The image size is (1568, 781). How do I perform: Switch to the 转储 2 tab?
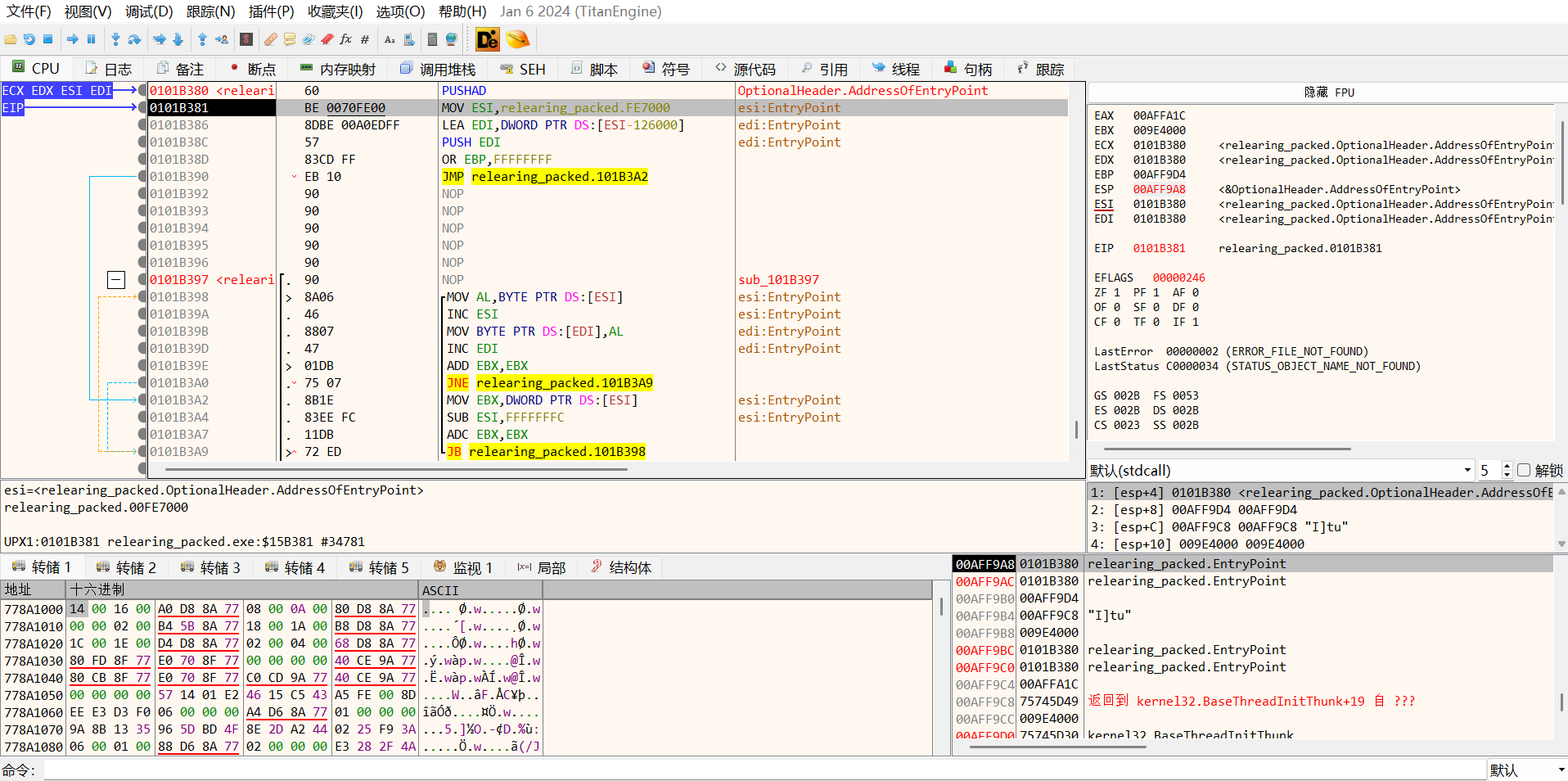click(126, 567)
